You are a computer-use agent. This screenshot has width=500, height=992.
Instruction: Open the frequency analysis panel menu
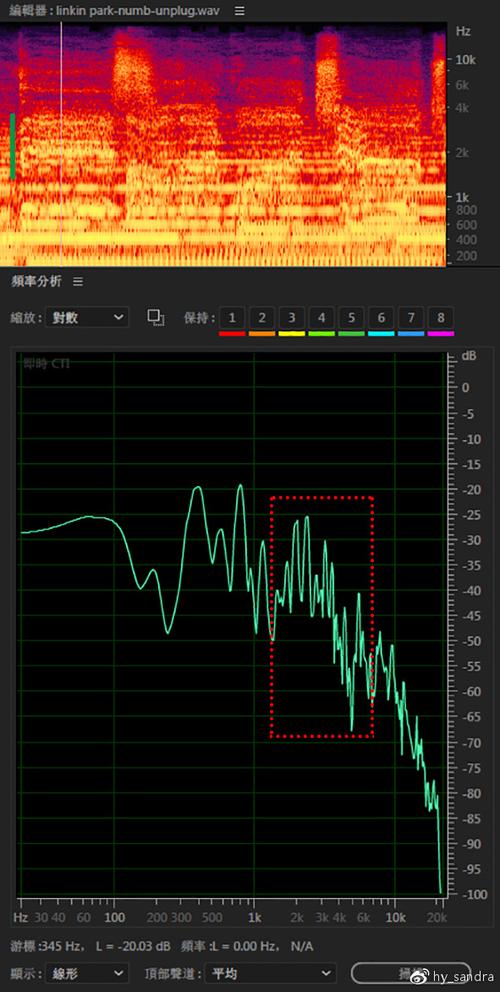tap(78, 282)
